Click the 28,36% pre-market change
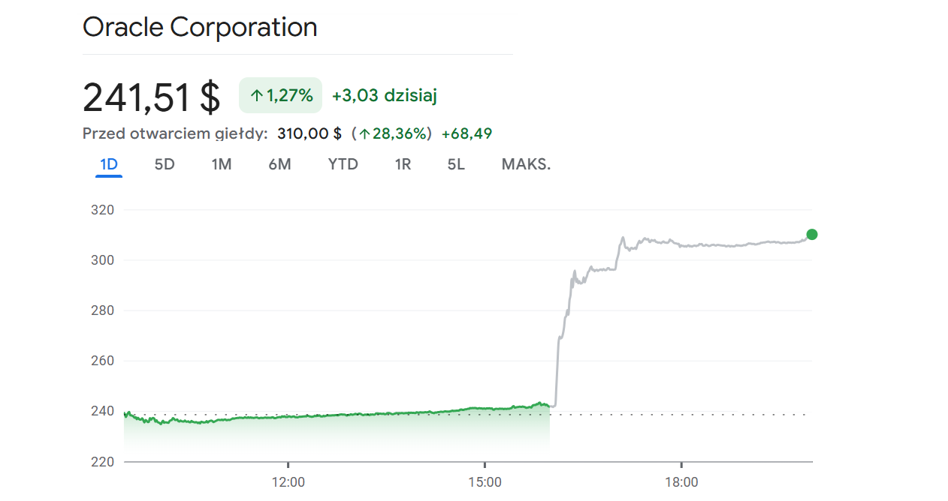948x501 pixels. click(392, 134)
